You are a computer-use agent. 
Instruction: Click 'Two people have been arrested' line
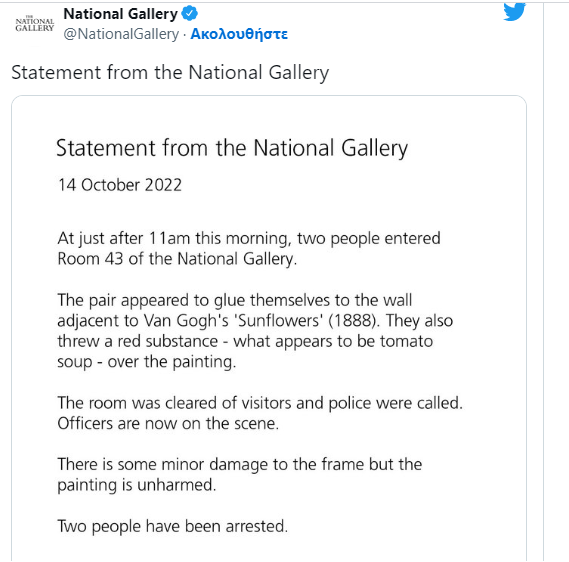click(173, 526)
